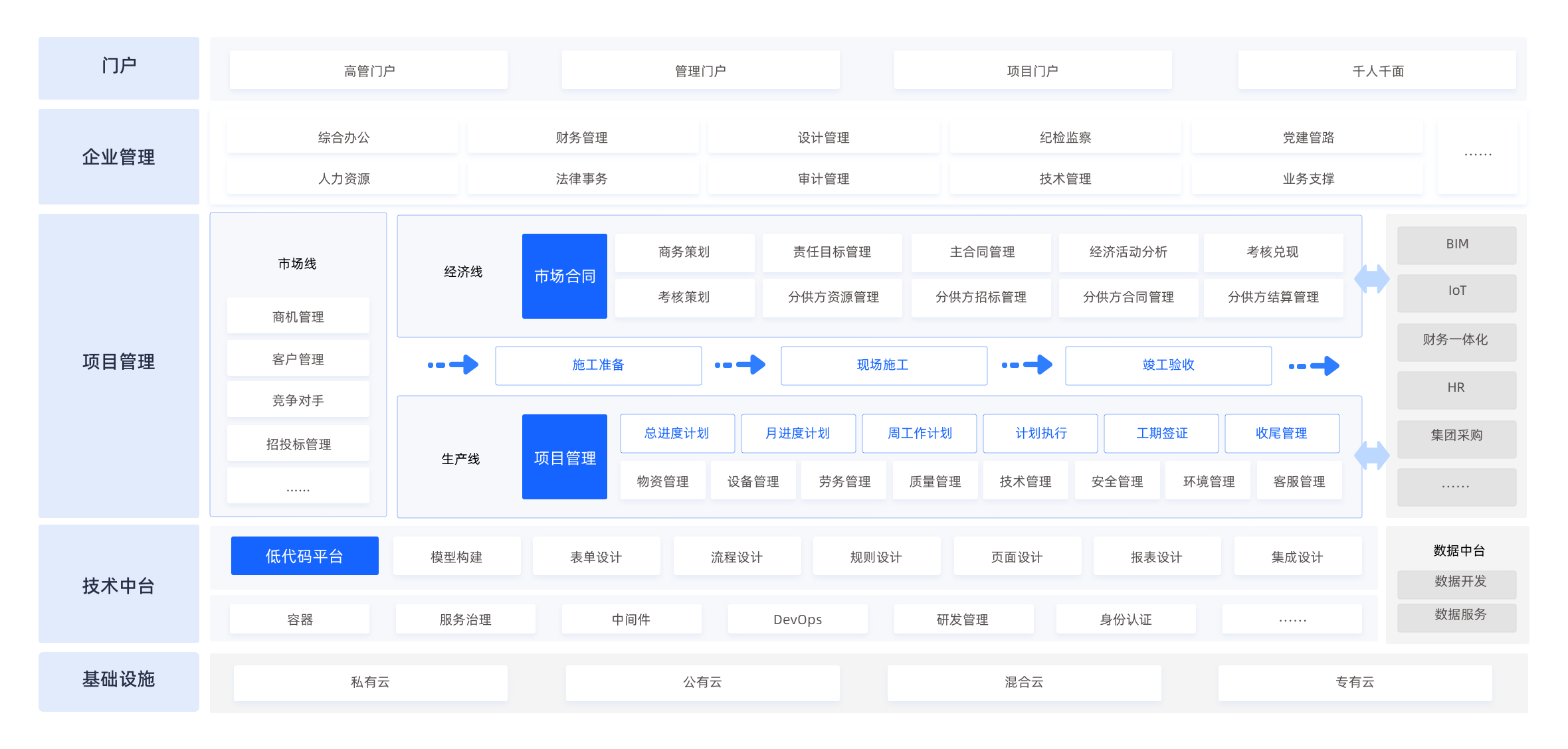The height and width of the screenshot is (749, 1568).
Task: Click the 质量管理 box
Action: click(935, 481)
